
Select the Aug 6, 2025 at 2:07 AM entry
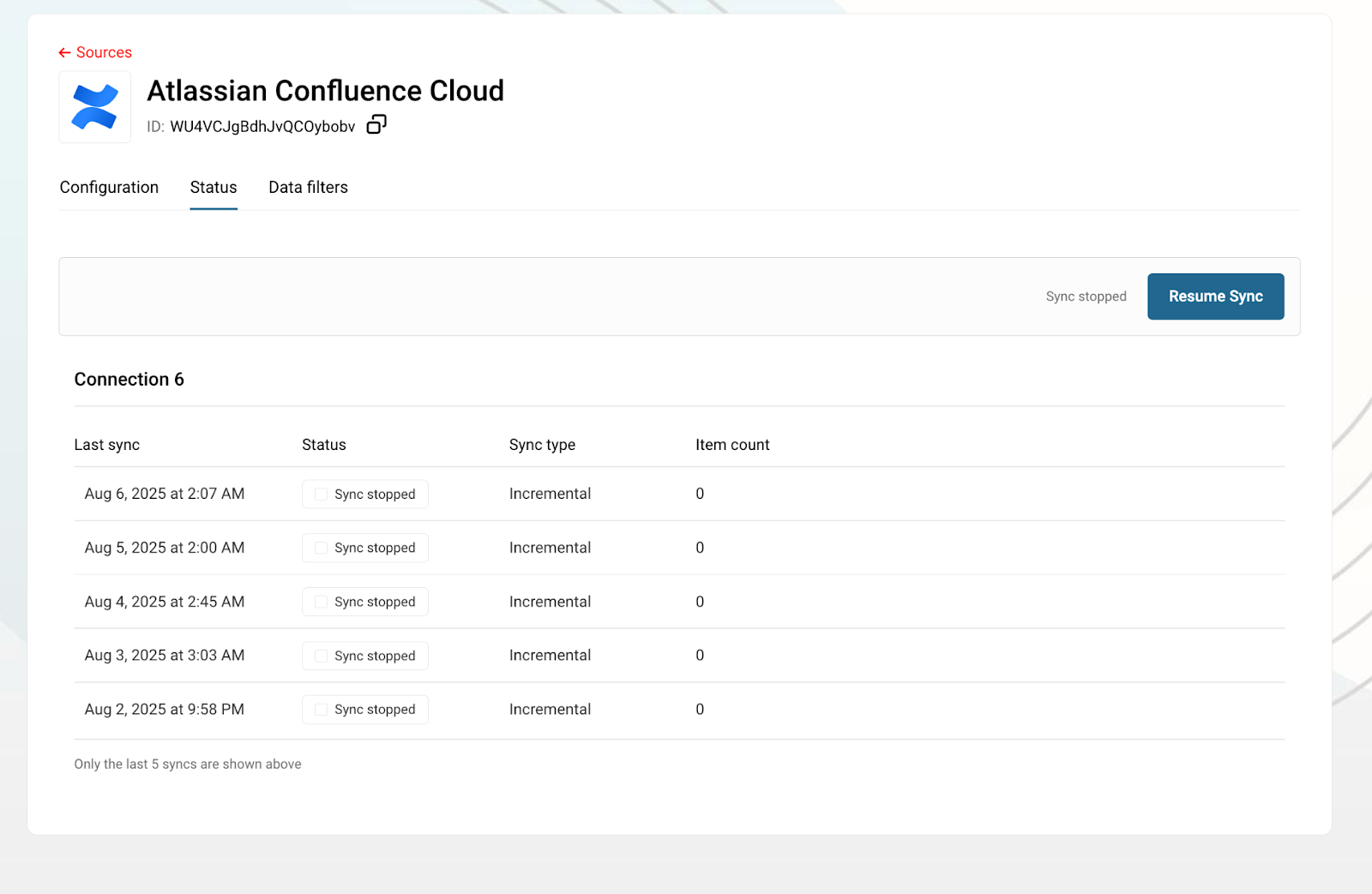[165, 494]
